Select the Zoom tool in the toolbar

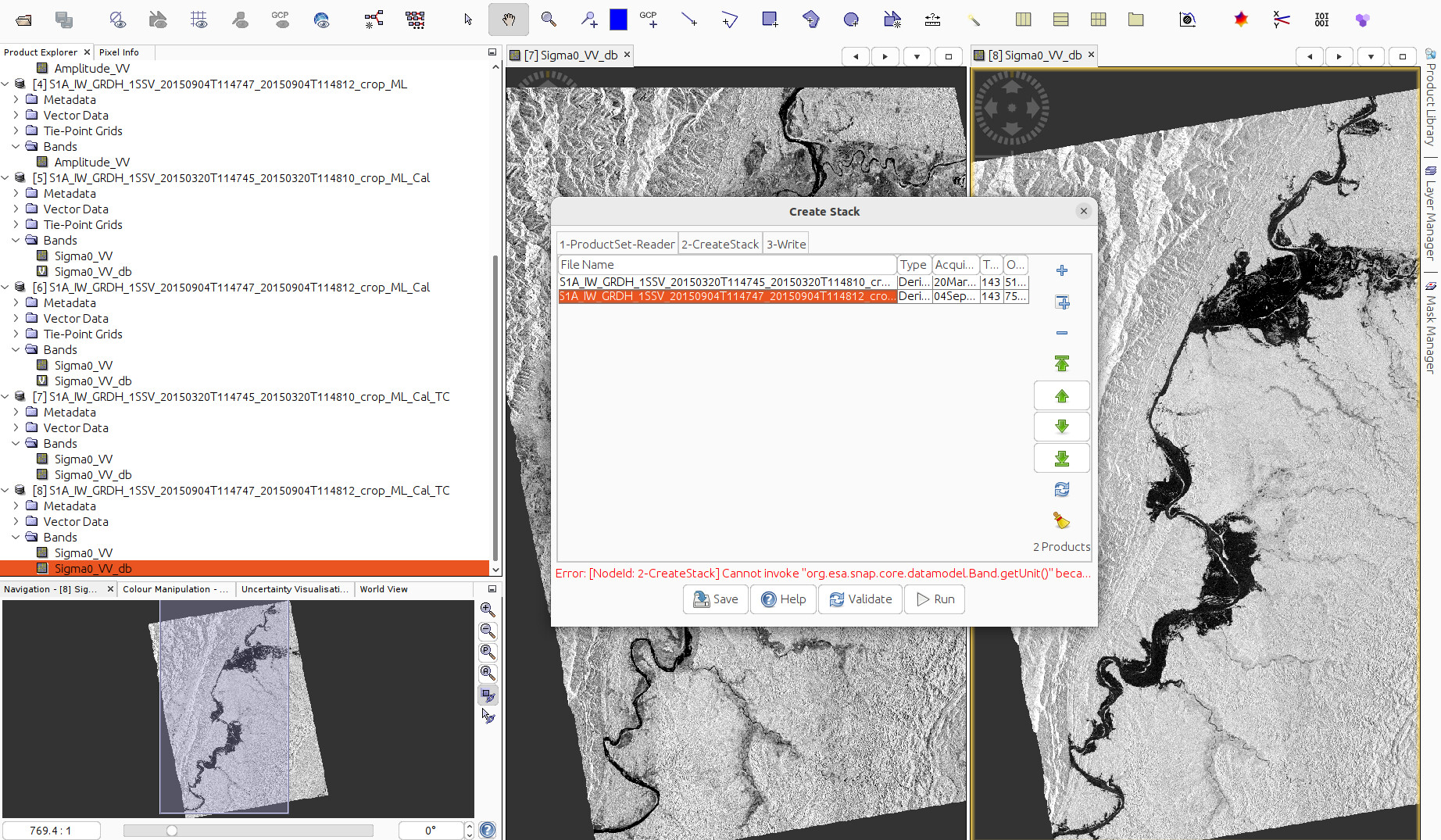[x=549, y=20]
